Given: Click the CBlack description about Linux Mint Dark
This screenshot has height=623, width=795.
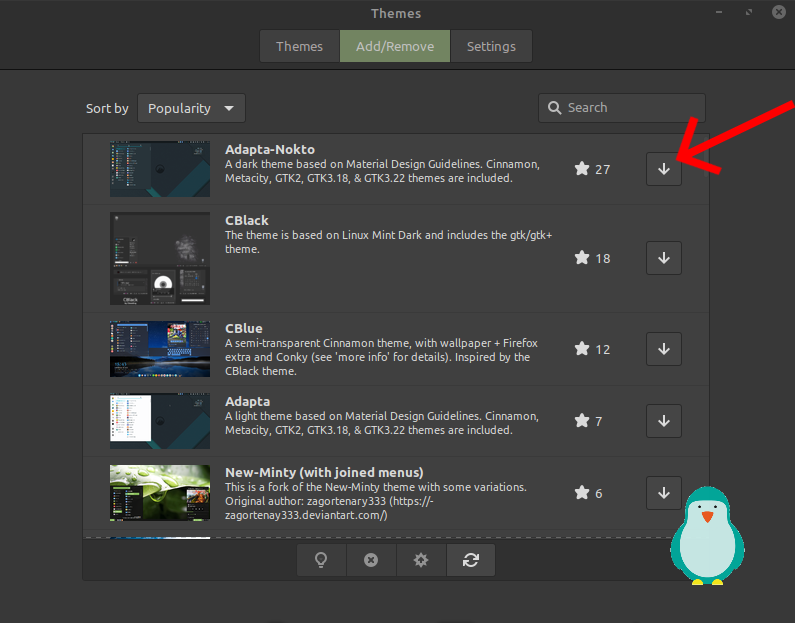Looking at the screenshot, I should (x=388, y=242).
